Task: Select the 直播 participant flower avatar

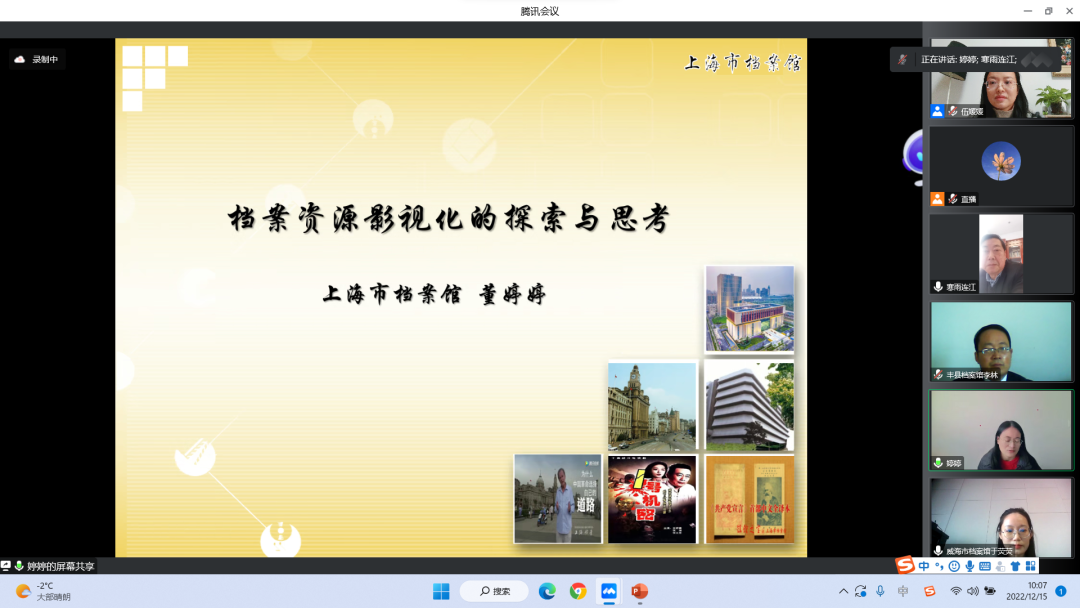Action: [x=1001, y=161]
